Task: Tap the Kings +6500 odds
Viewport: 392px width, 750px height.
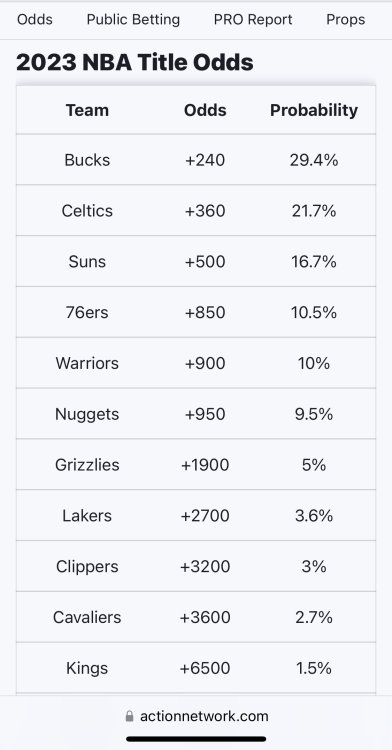Action: [x=205, y=668]
